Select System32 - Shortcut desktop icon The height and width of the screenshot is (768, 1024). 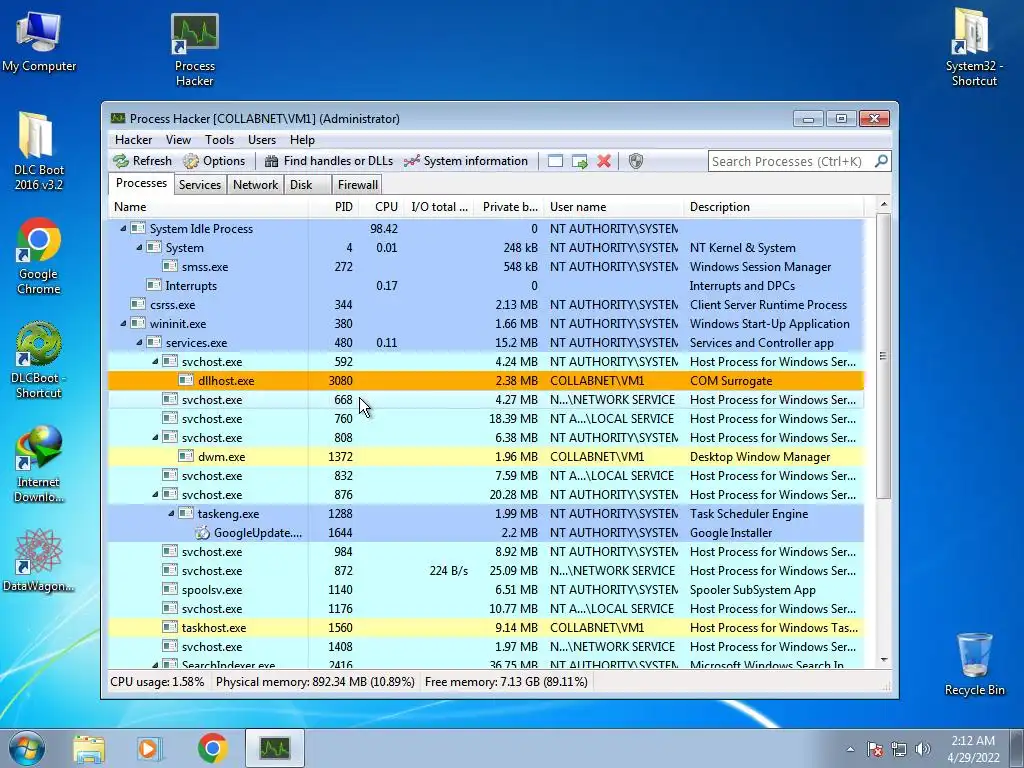974,47
